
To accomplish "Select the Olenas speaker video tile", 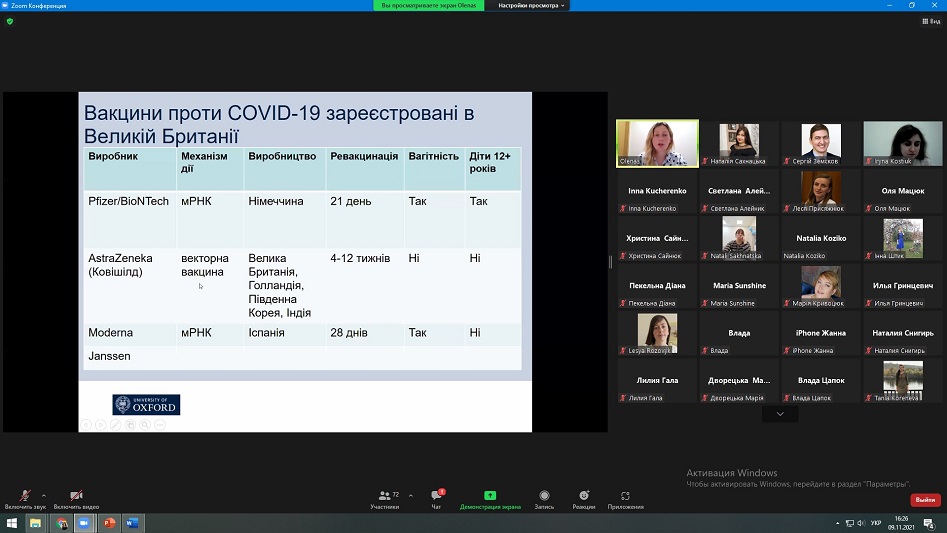I will [657, 143].
